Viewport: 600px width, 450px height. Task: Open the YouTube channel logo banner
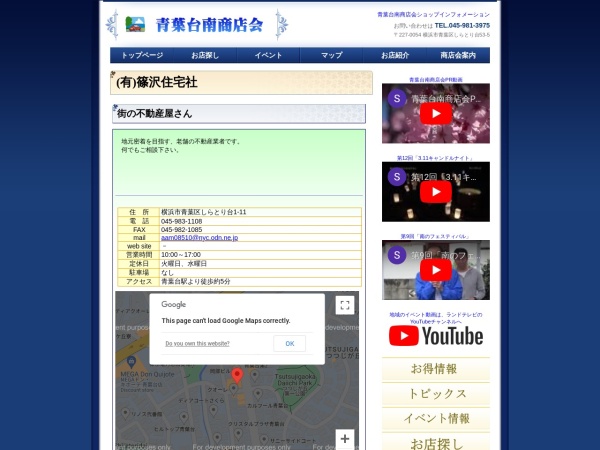[x=436, y=336]
